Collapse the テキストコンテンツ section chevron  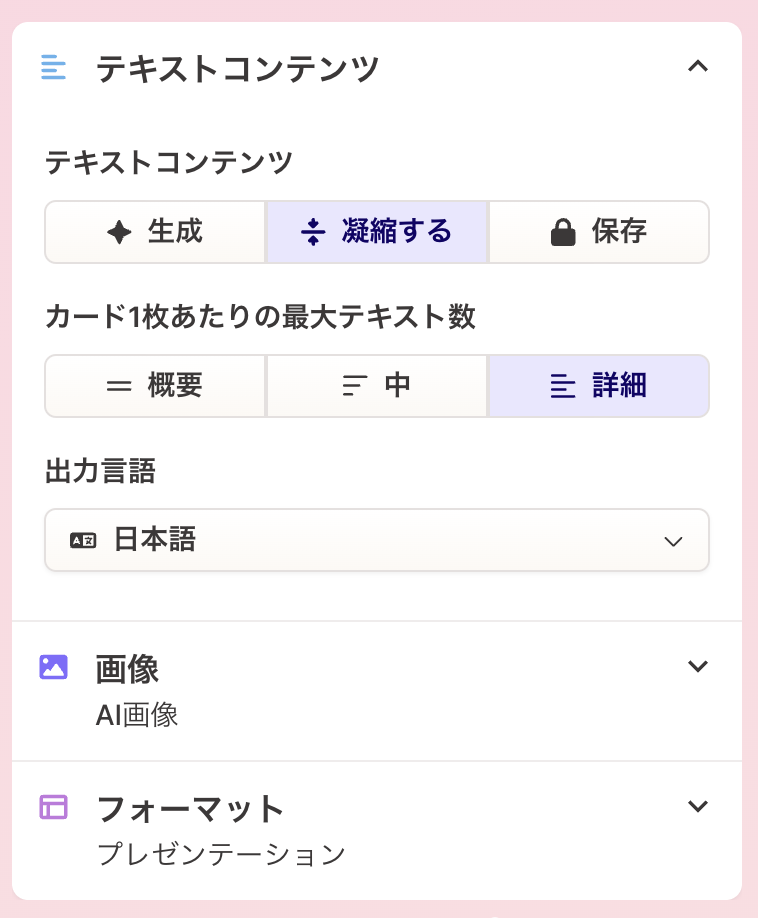pyautogui.click(x=698, y=67)
